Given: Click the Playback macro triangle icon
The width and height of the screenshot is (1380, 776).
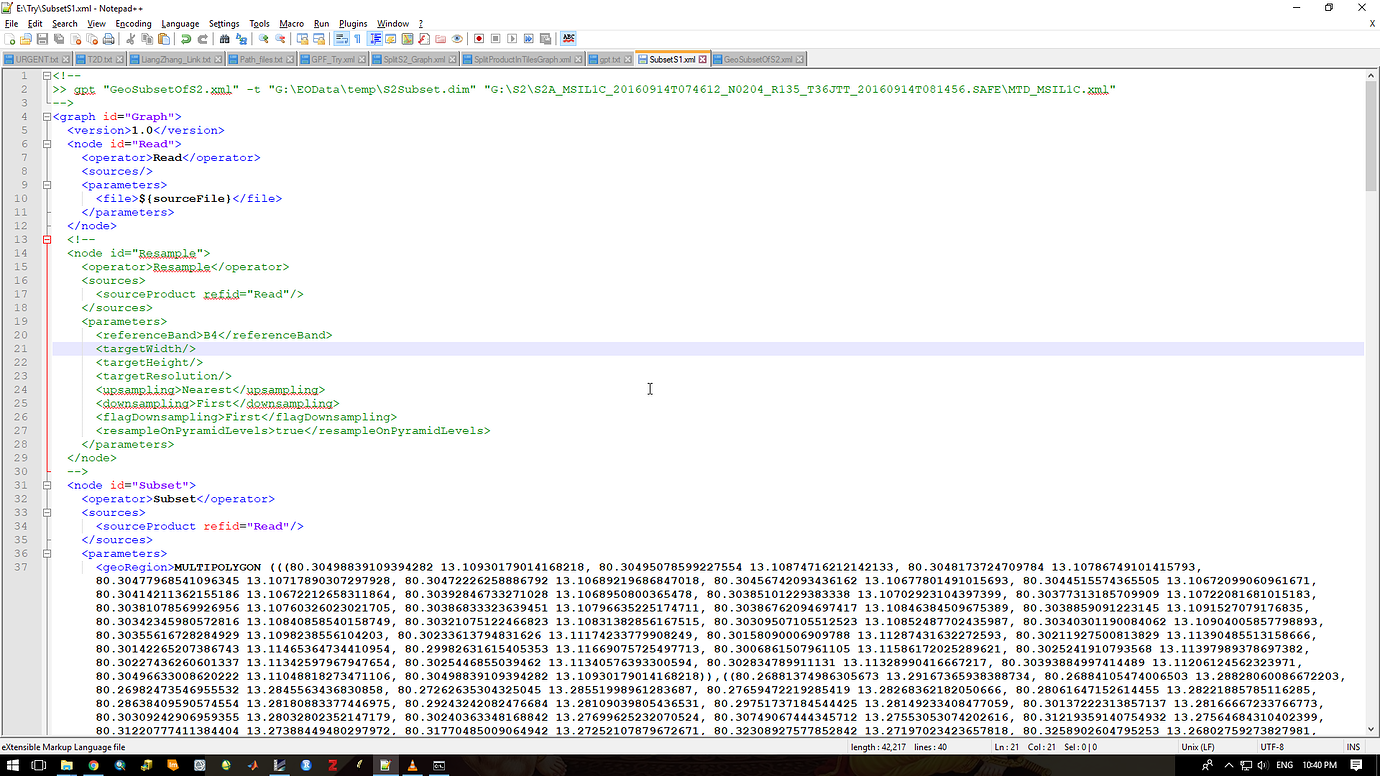Looking at the screenshot, I should click(512, 39).
